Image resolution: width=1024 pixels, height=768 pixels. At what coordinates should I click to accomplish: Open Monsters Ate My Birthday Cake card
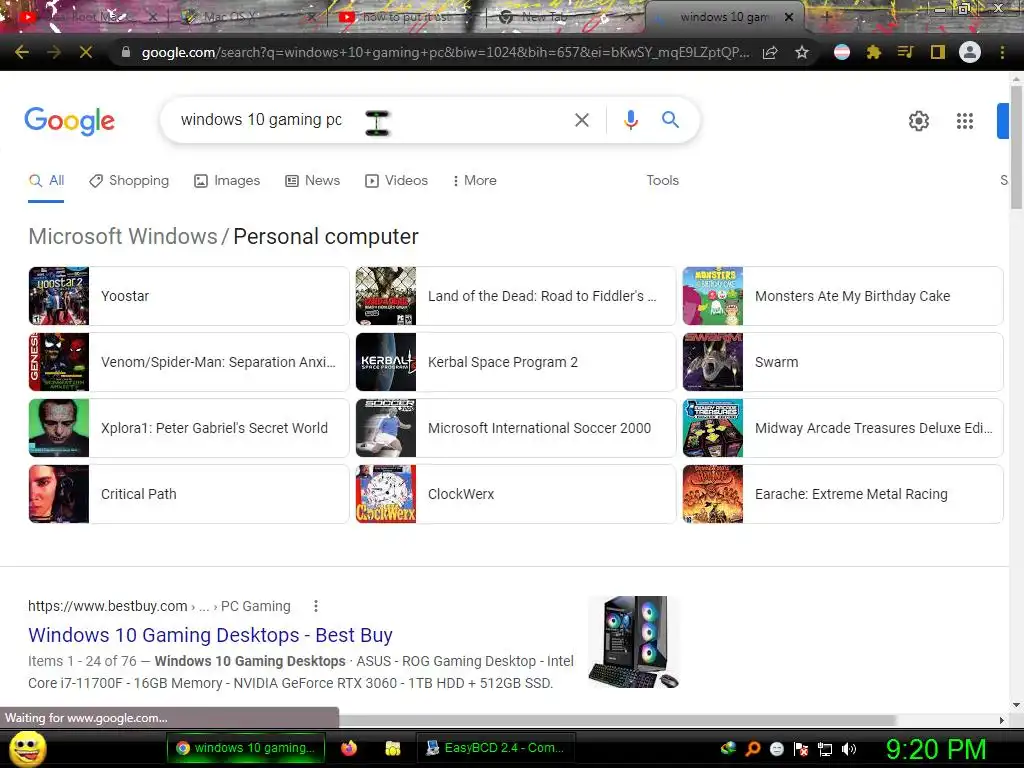[x=843, y=296]
